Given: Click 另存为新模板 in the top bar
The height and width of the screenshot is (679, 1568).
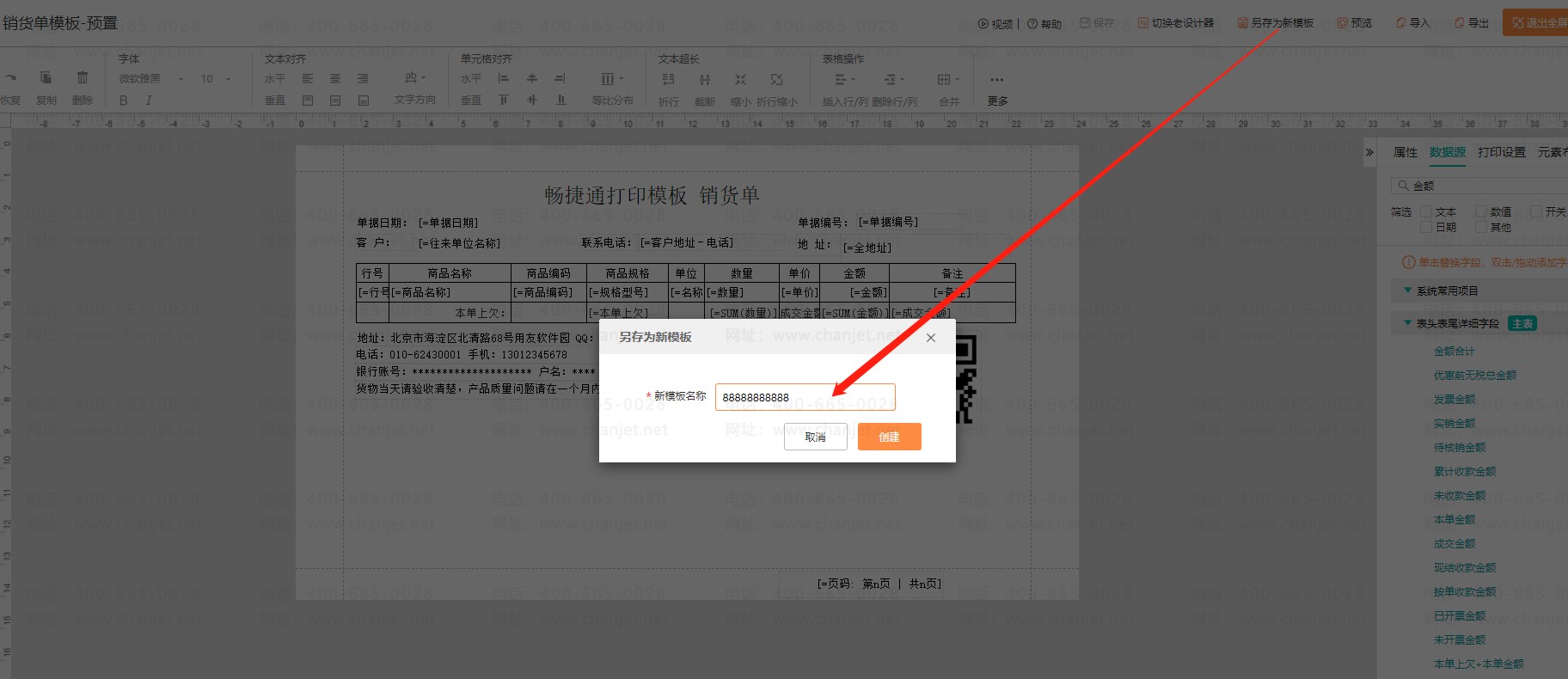Looking at the screenshot, I should [x=1276, y=23].
